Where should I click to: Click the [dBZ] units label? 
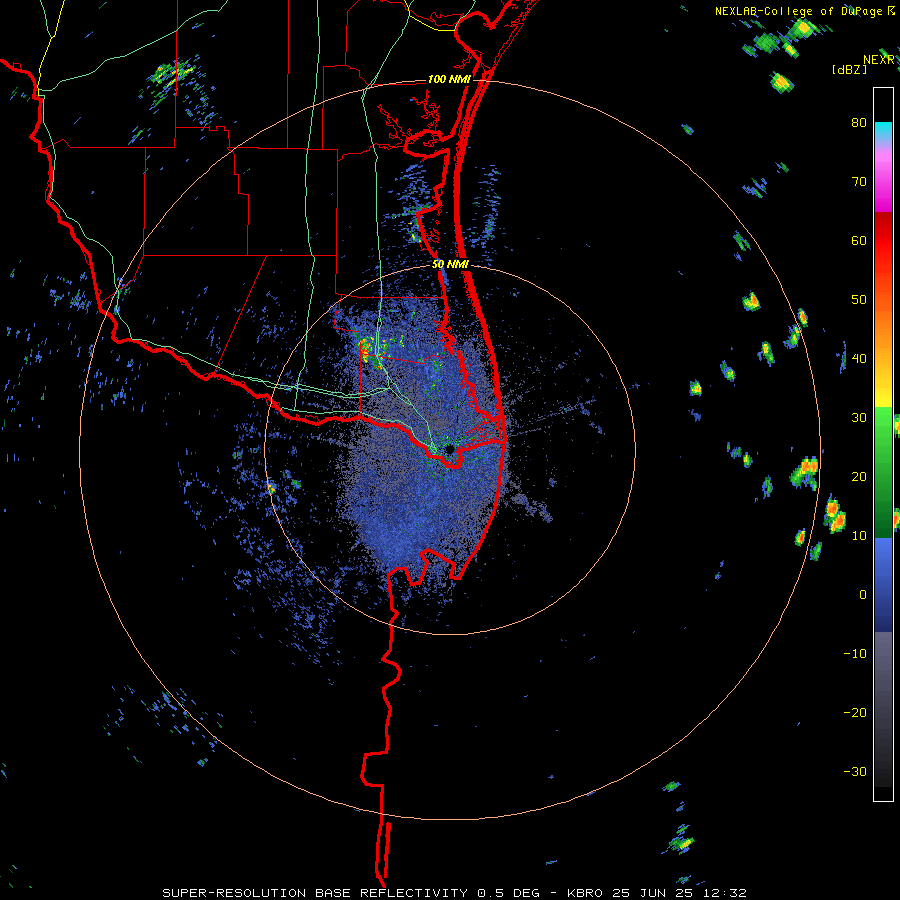(x=849, y=69)
